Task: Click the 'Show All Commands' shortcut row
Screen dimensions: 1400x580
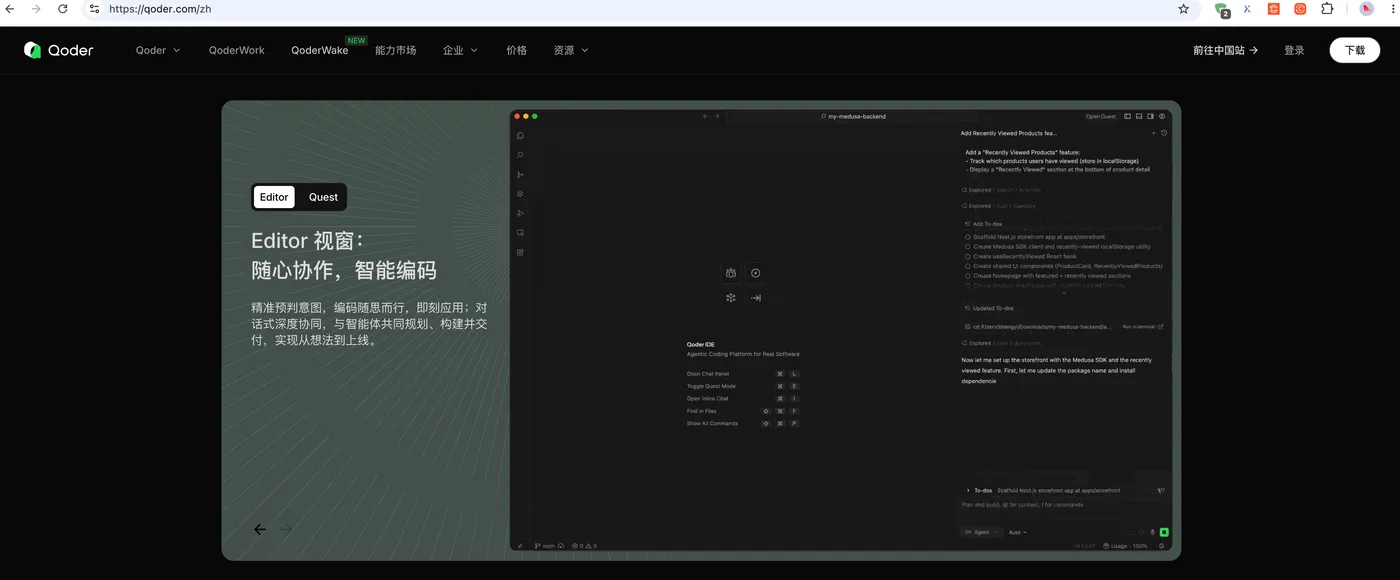Action: coord(743,423)
